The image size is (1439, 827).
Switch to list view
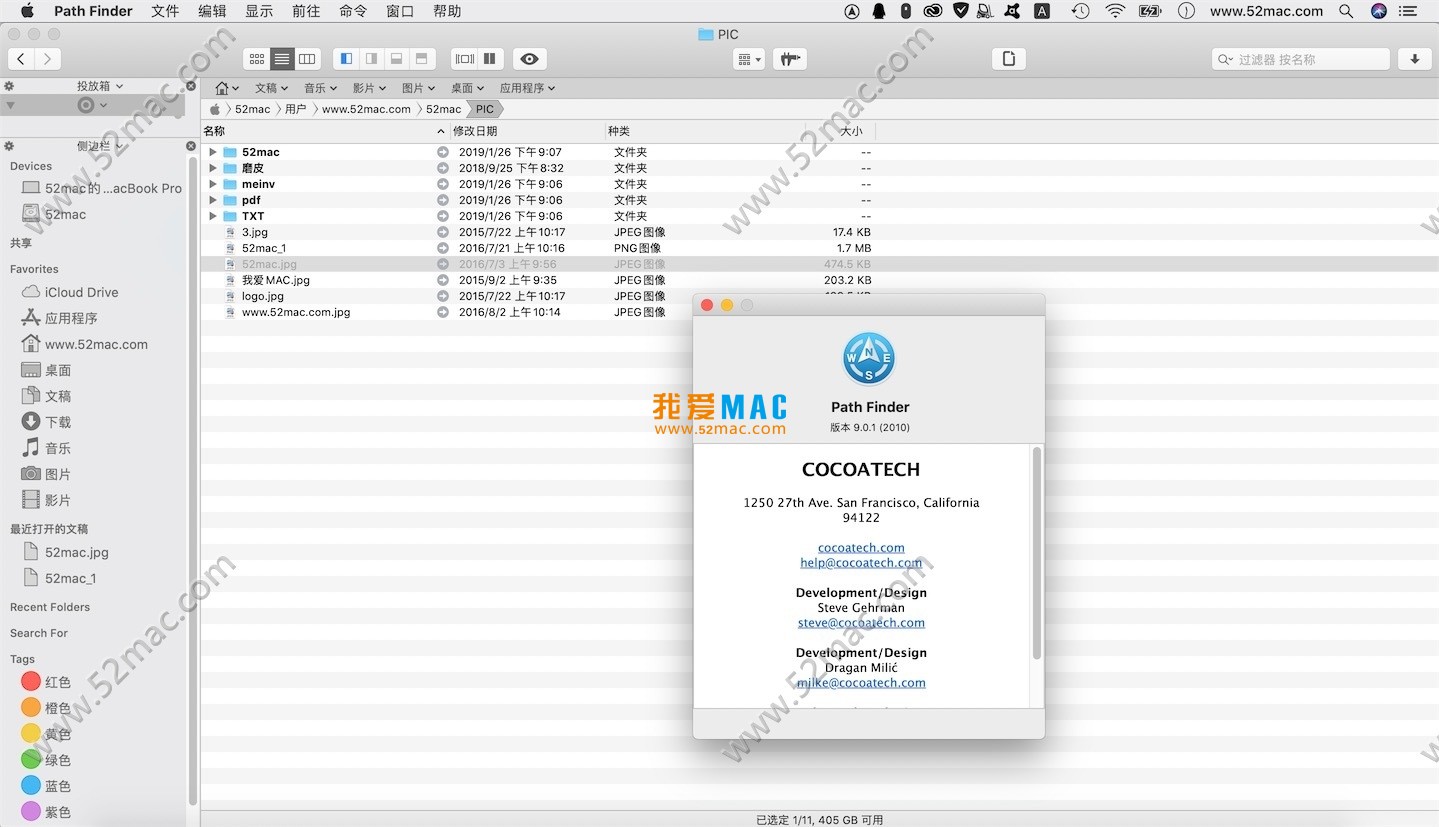[282, 59]
